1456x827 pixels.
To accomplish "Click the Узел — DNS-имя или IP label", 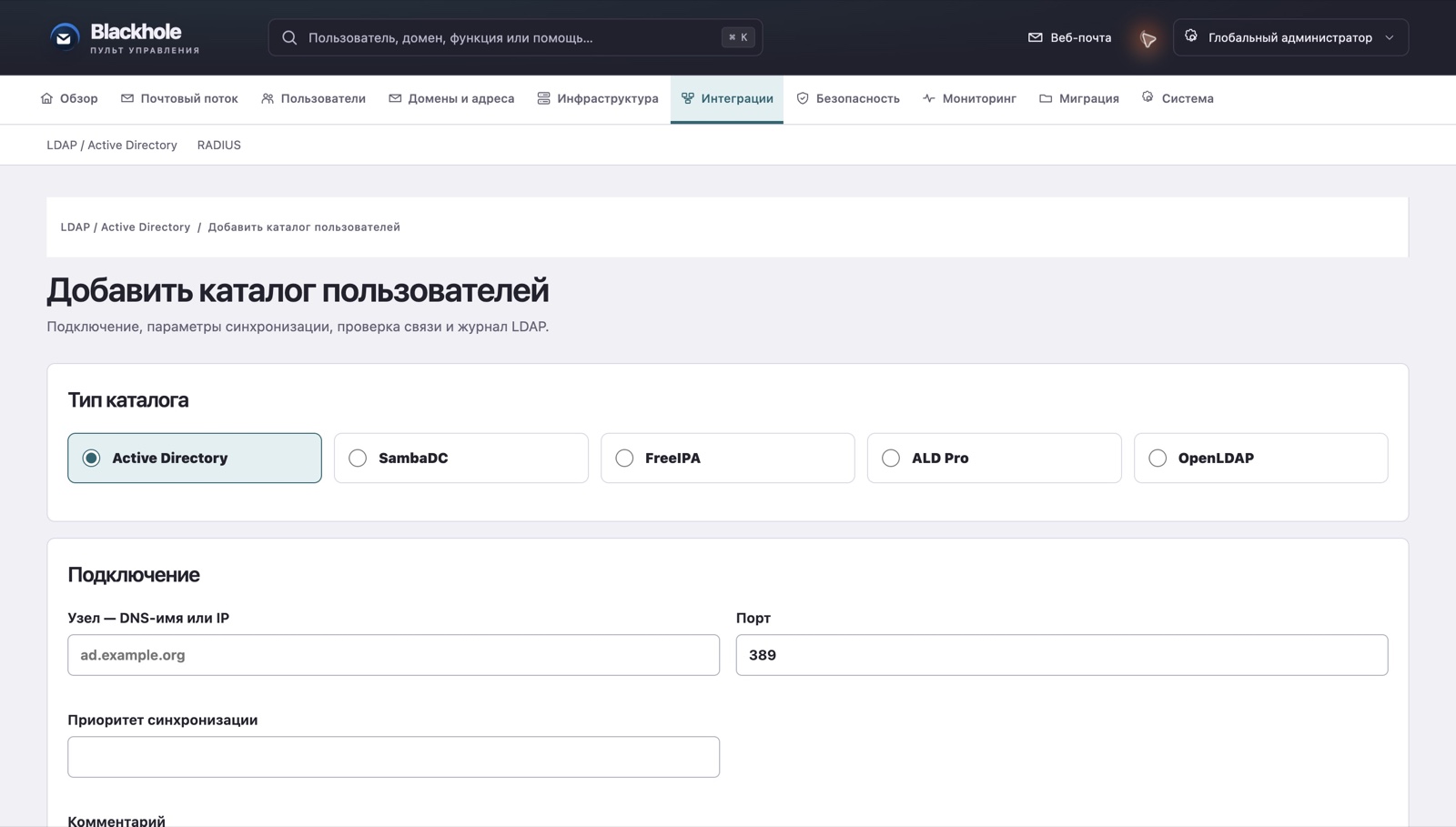I will coord(148,618).
